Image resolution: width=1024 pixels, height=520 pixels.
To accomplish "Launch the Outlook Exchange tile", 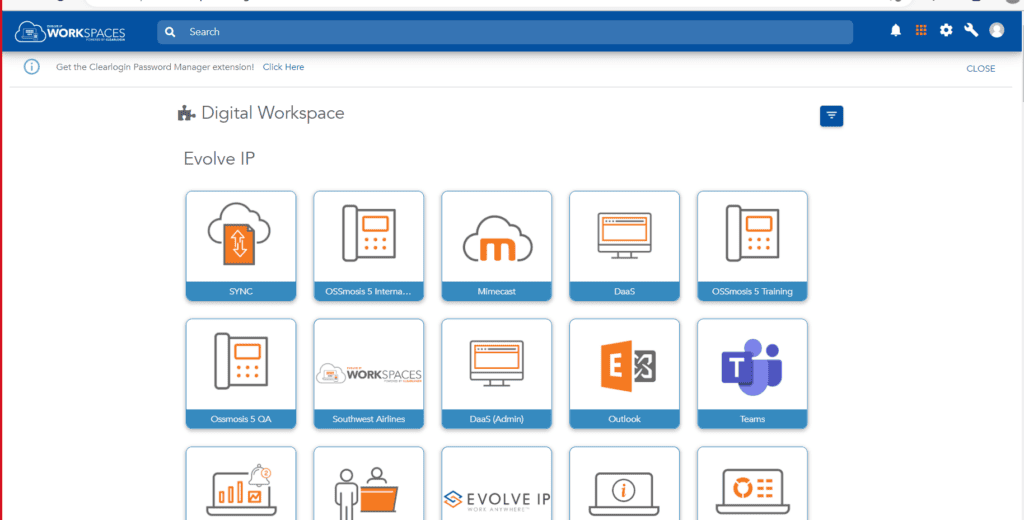I will point(624,374).
